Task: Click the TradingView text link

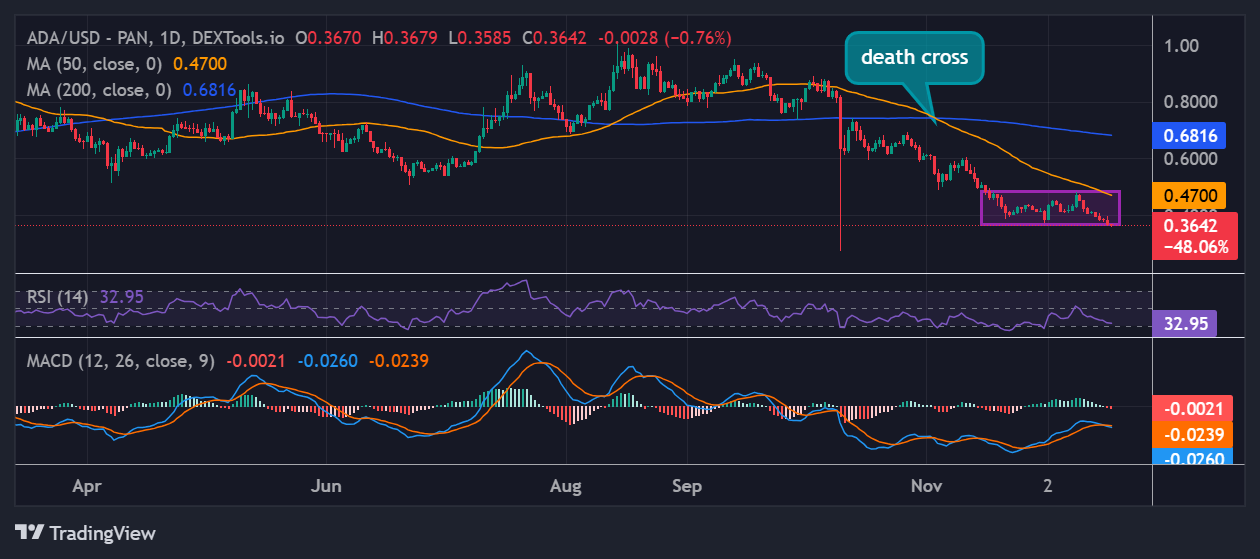Action: [102, 533]
